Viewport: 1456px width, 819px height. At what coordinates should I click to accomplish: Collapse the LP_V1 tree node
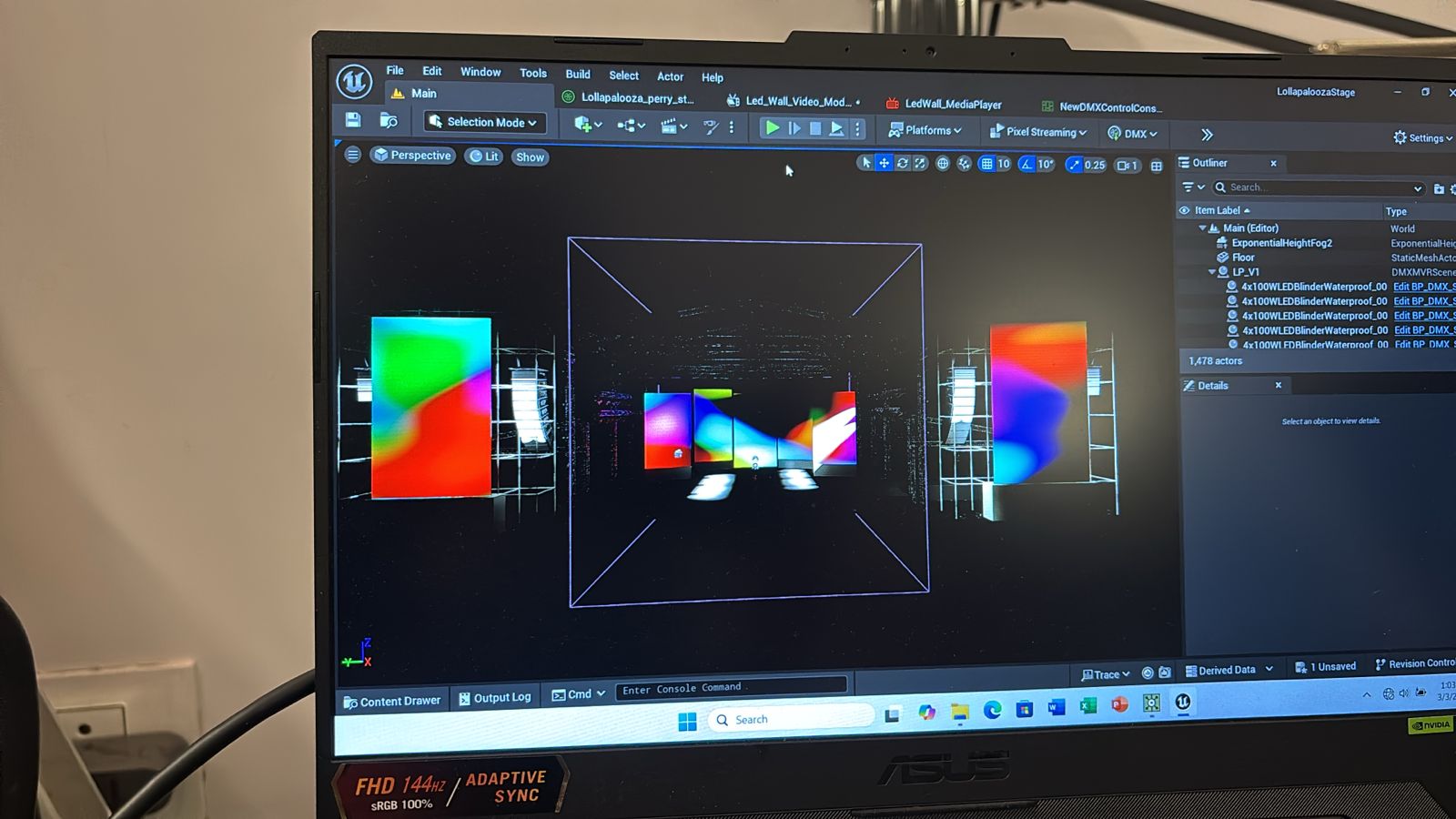(1211, 272)
